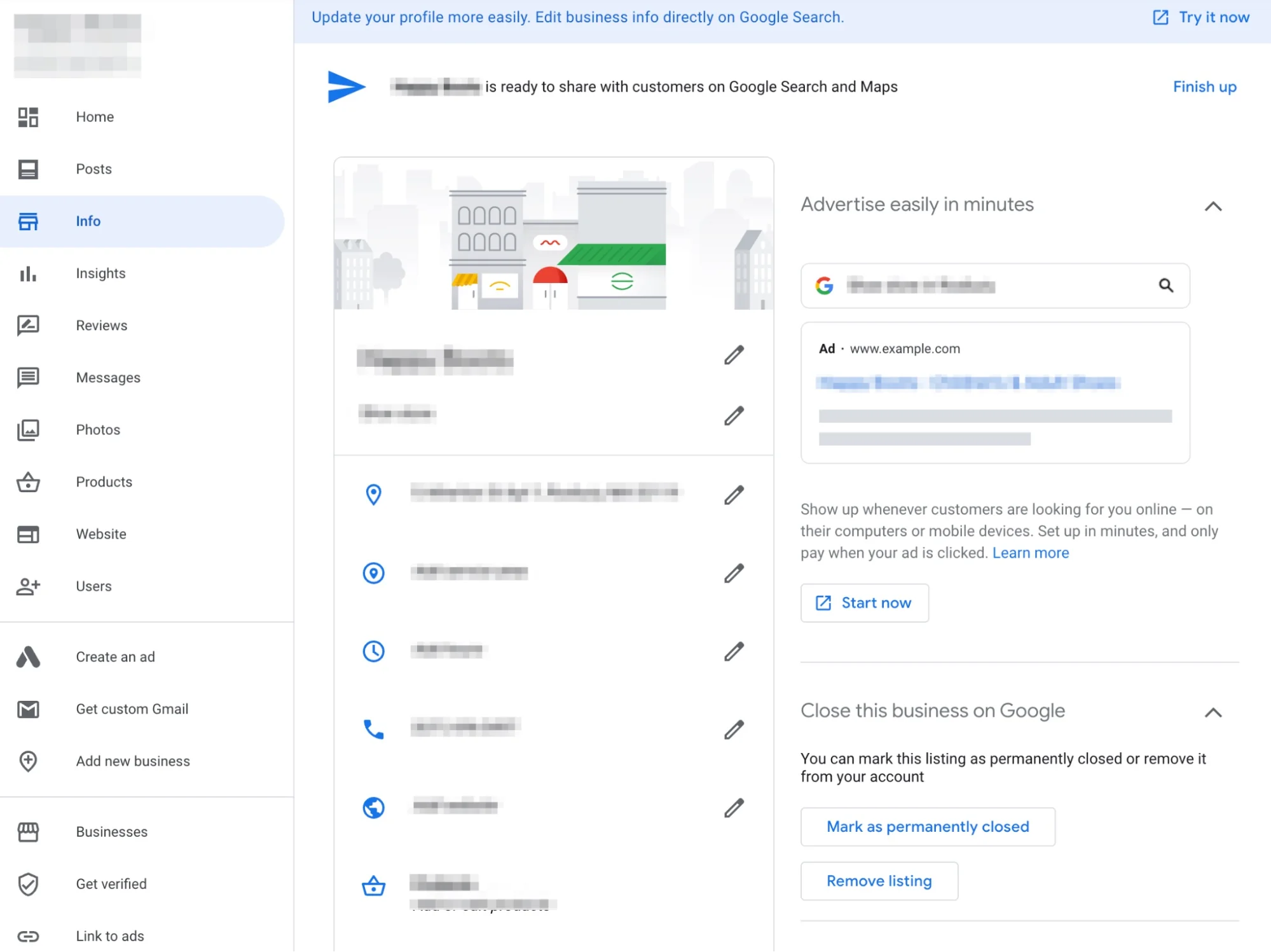Open the Learn more link
1271x952 pixels.
point(1030,553)
